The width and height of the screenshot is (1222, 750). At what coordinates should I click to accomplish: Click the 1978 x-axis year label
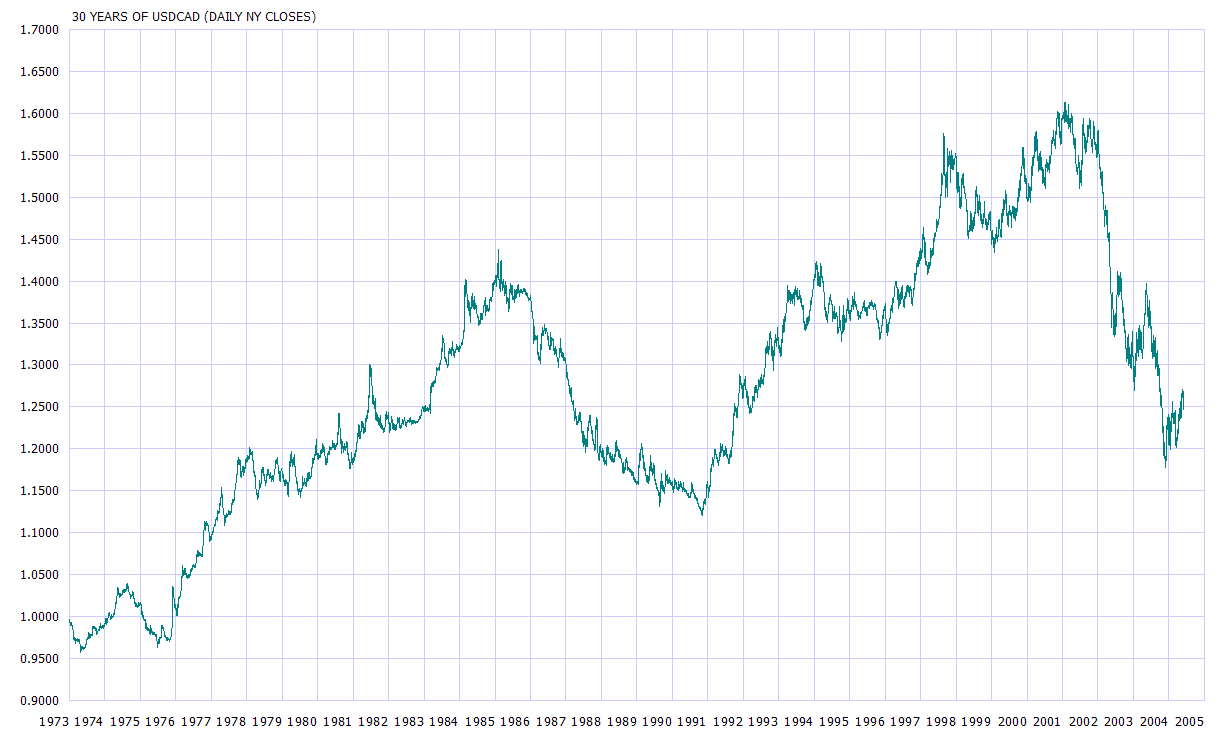pyautogui.click(x=232, y=722)
